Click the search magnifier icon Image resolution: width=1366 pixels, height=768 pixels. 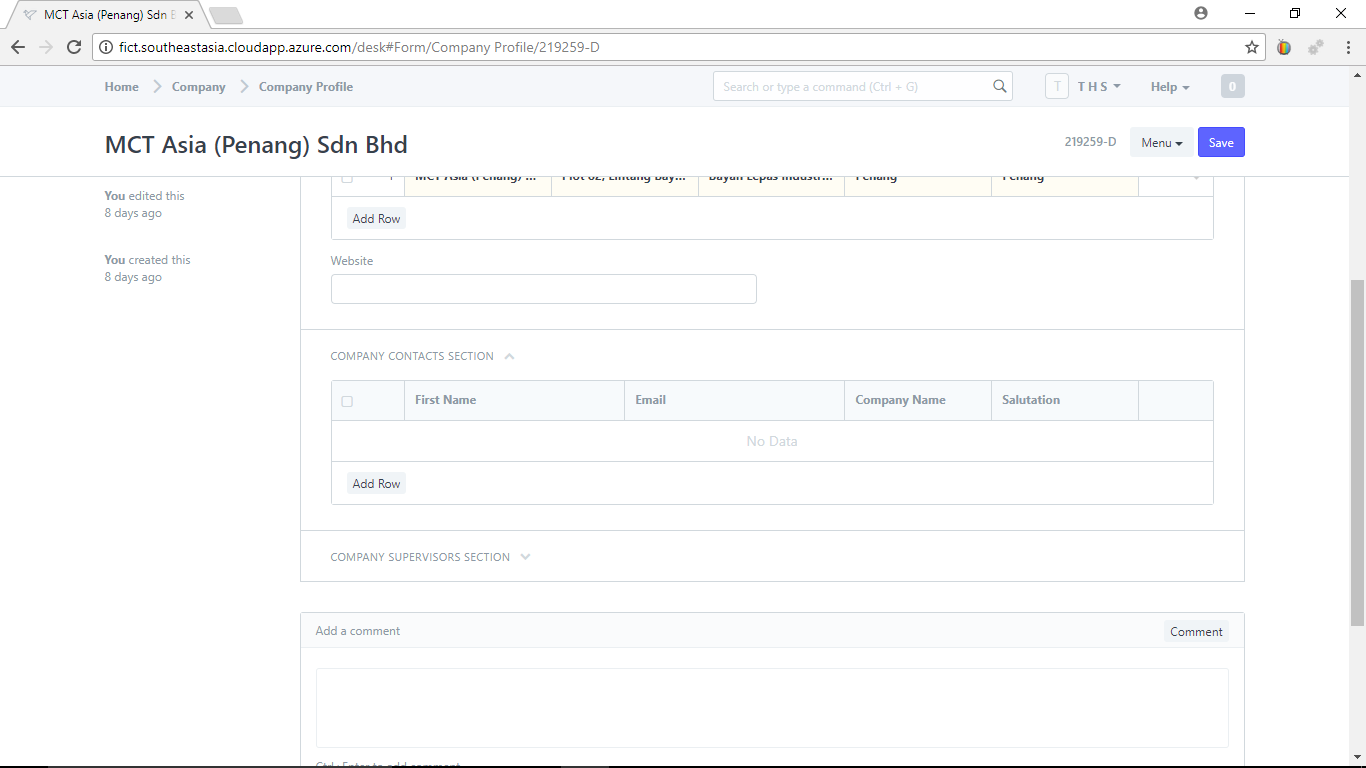coord(999,86)
